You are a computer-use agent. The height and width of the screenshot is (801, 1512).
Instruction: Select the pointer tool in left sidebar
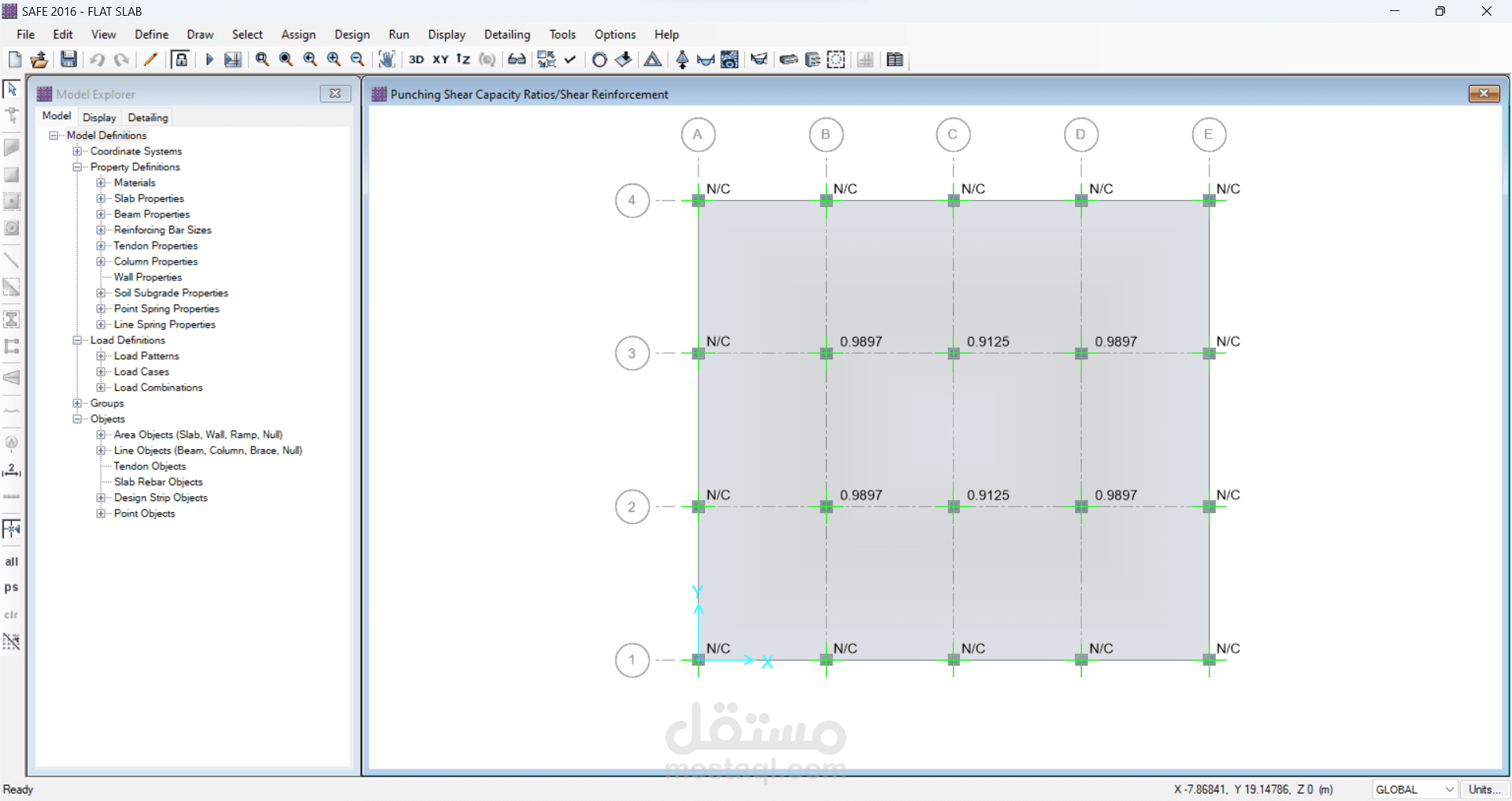click(x=12, y=88)
